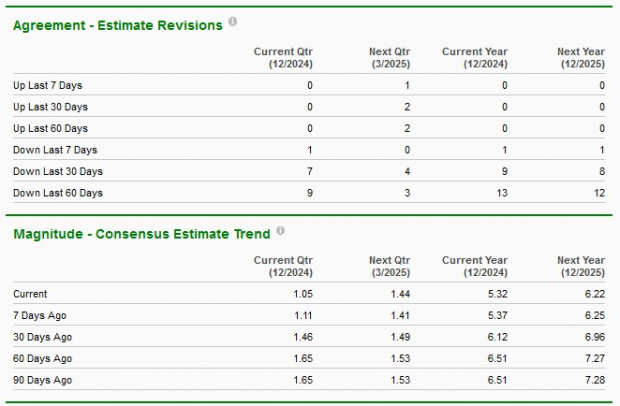
Task: Select the 7 Days Ago row label
Action: [40, 315]
